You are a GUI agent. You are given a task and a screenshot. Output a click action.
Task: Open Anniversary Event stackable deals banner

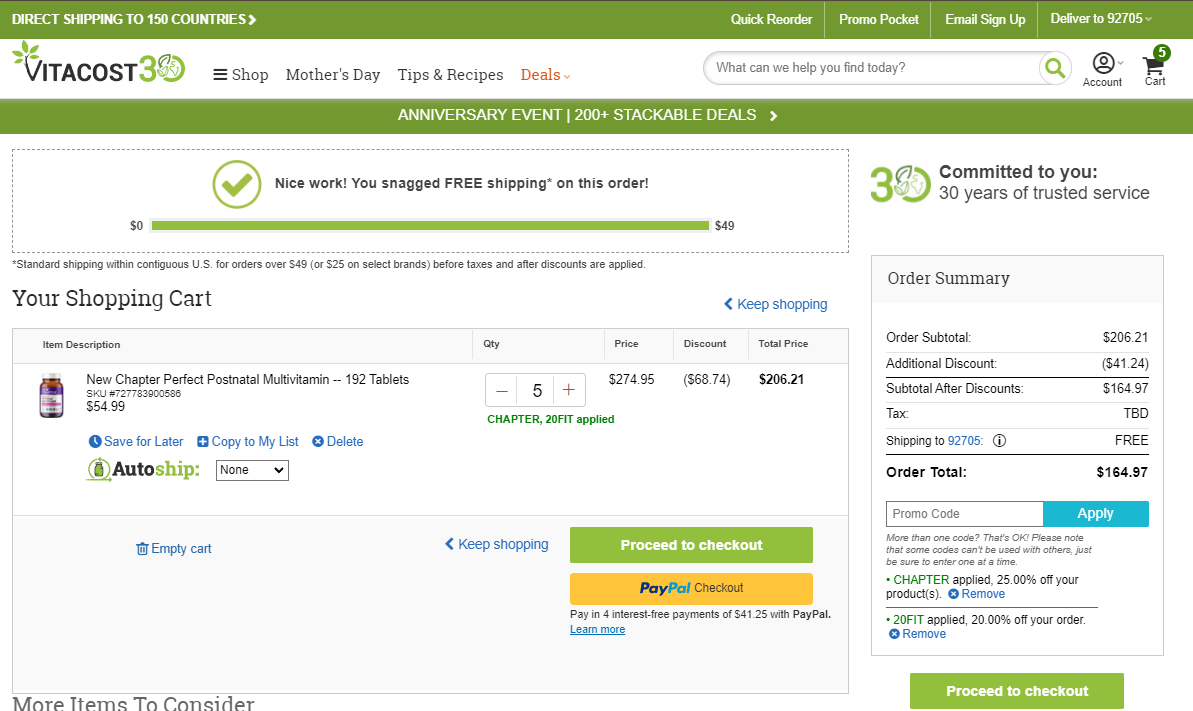(587, 115)
